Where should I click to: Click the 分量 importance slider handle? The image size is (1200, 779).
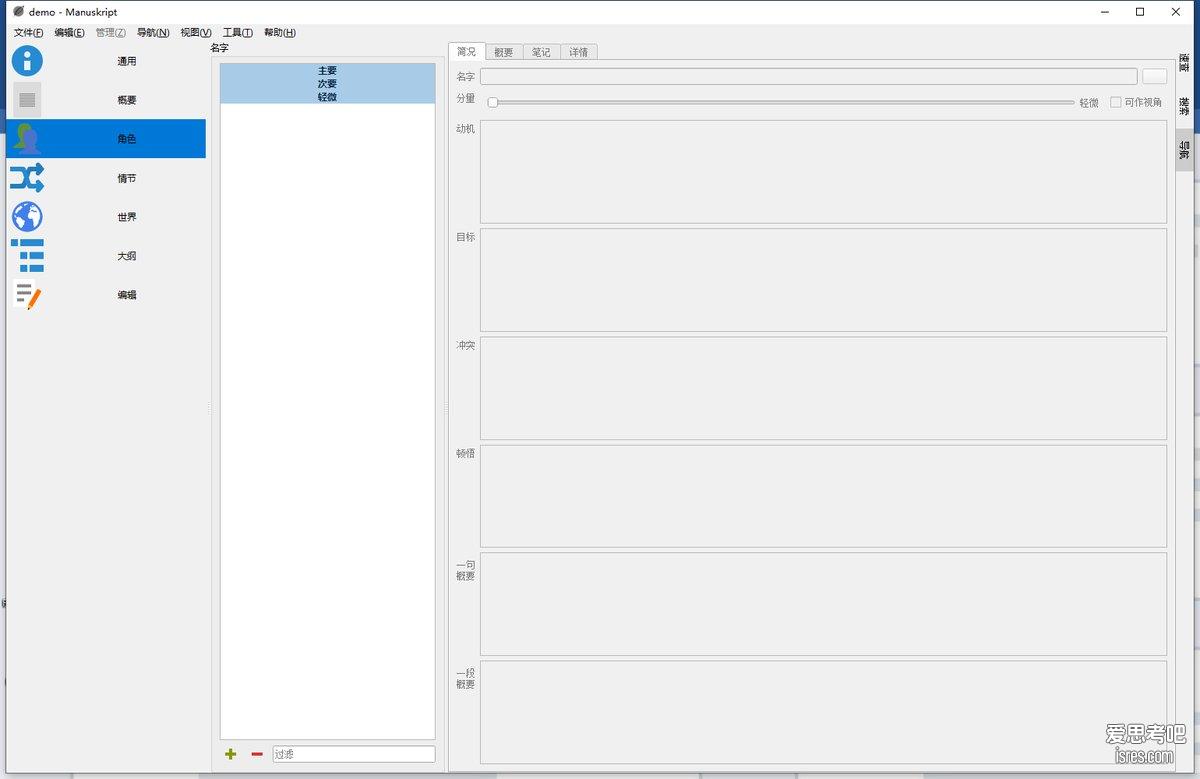[x=493, y=102]
